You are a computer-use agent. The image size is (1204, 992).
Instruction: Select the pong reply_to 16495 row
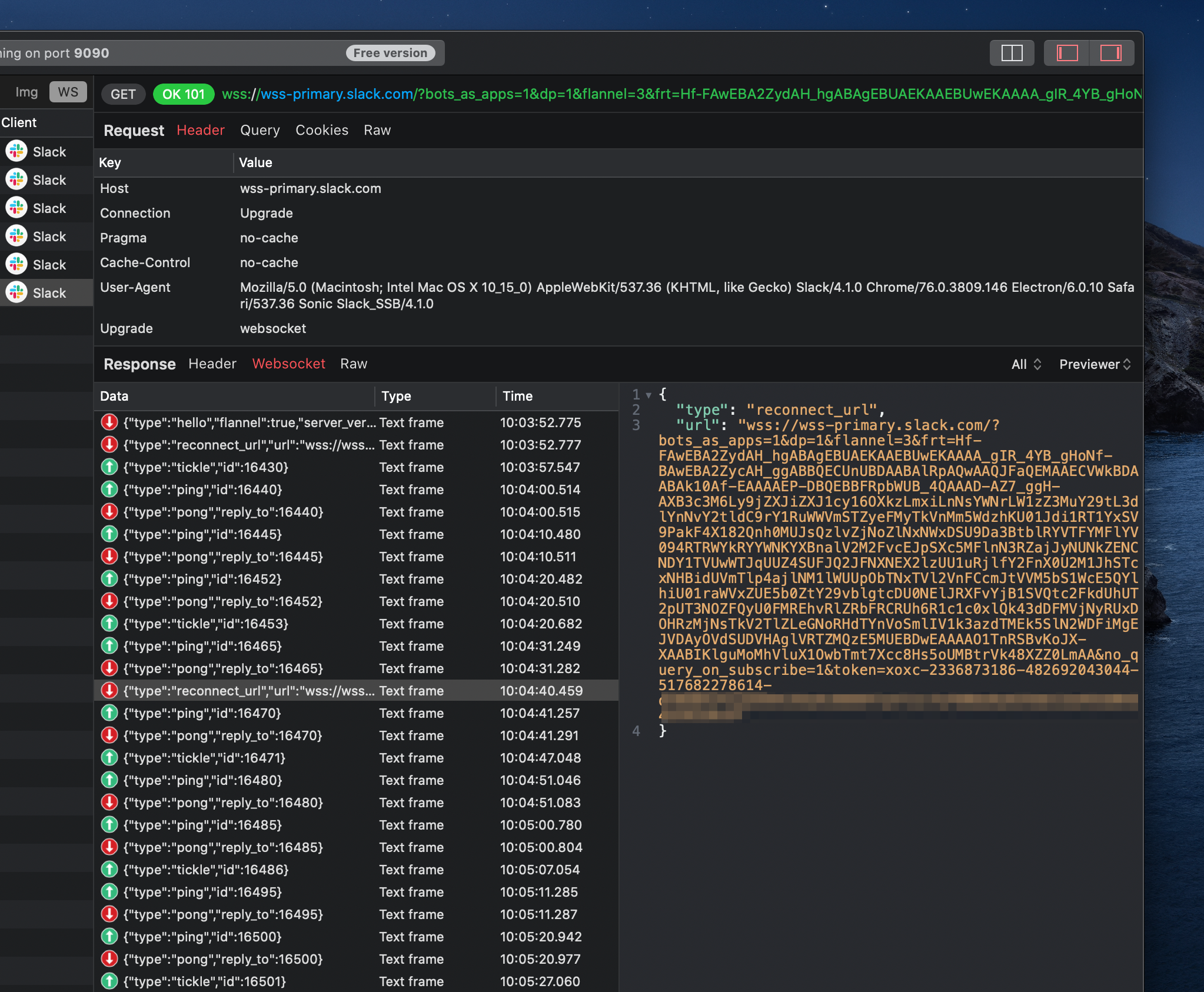click(x=356, y=914)
